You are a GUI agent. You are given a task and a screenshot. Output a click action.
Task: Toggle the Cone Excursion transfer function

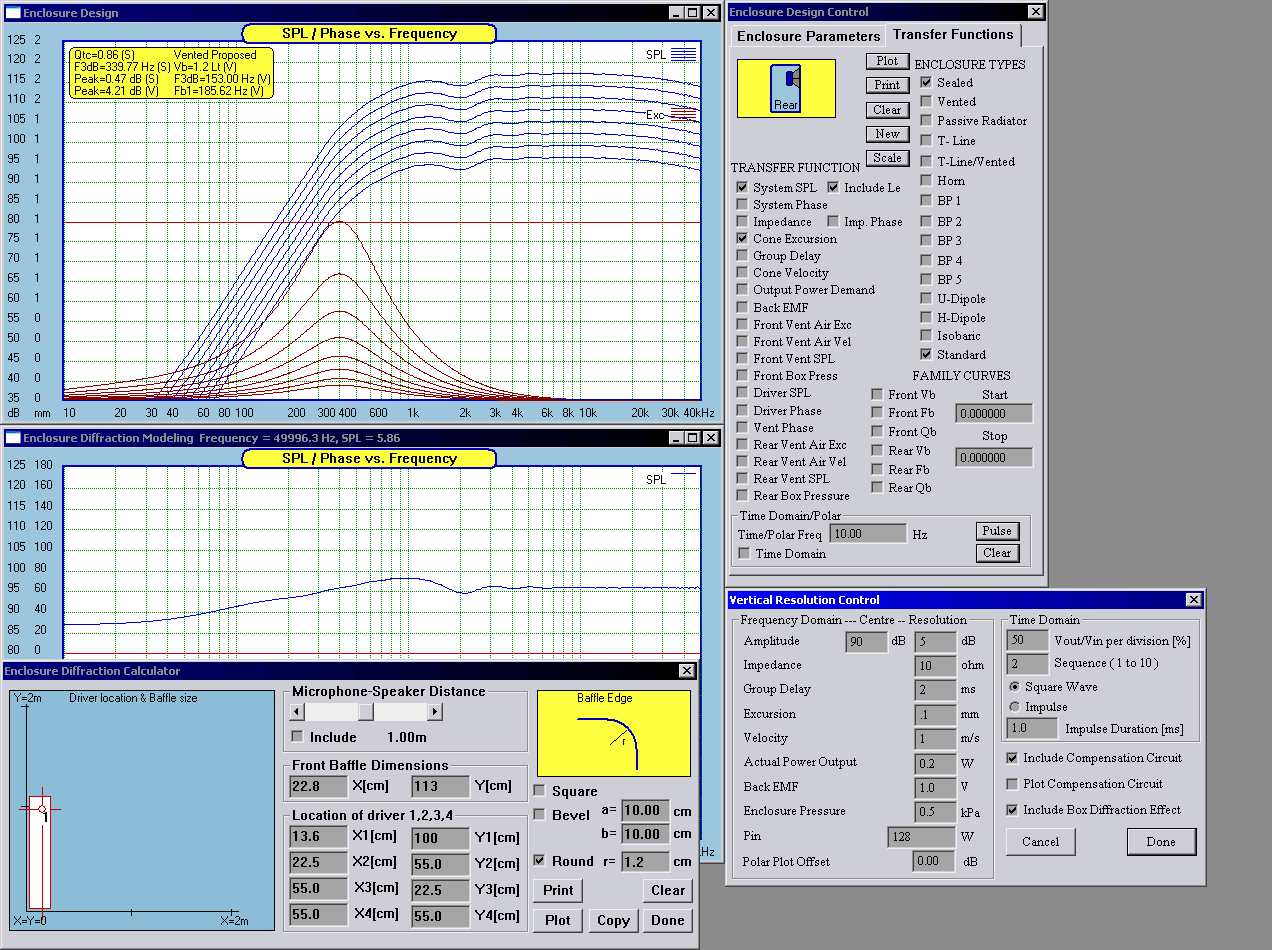742,239
